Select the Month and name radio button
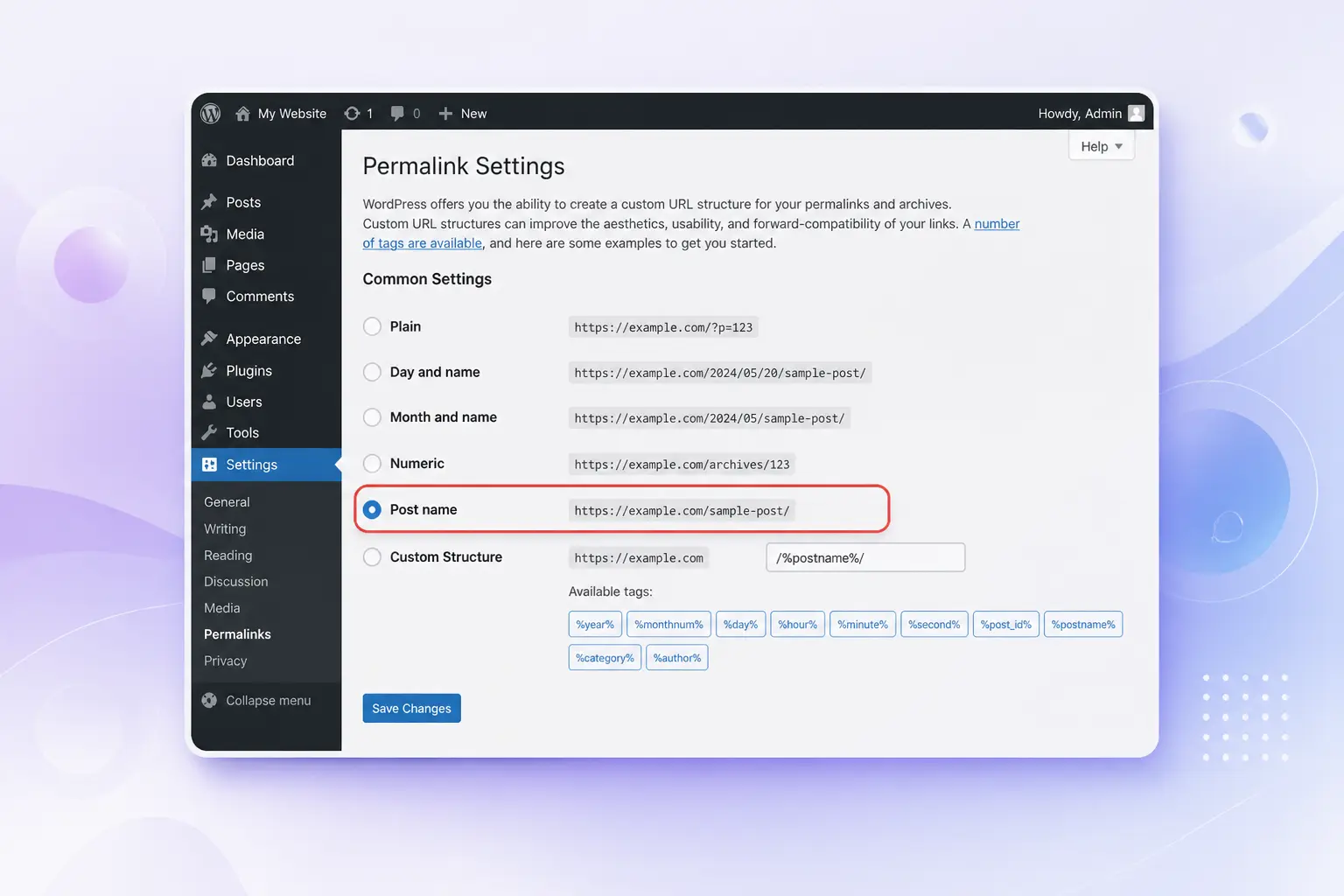This screenshot has width=1344, height=896. point(372,417)
